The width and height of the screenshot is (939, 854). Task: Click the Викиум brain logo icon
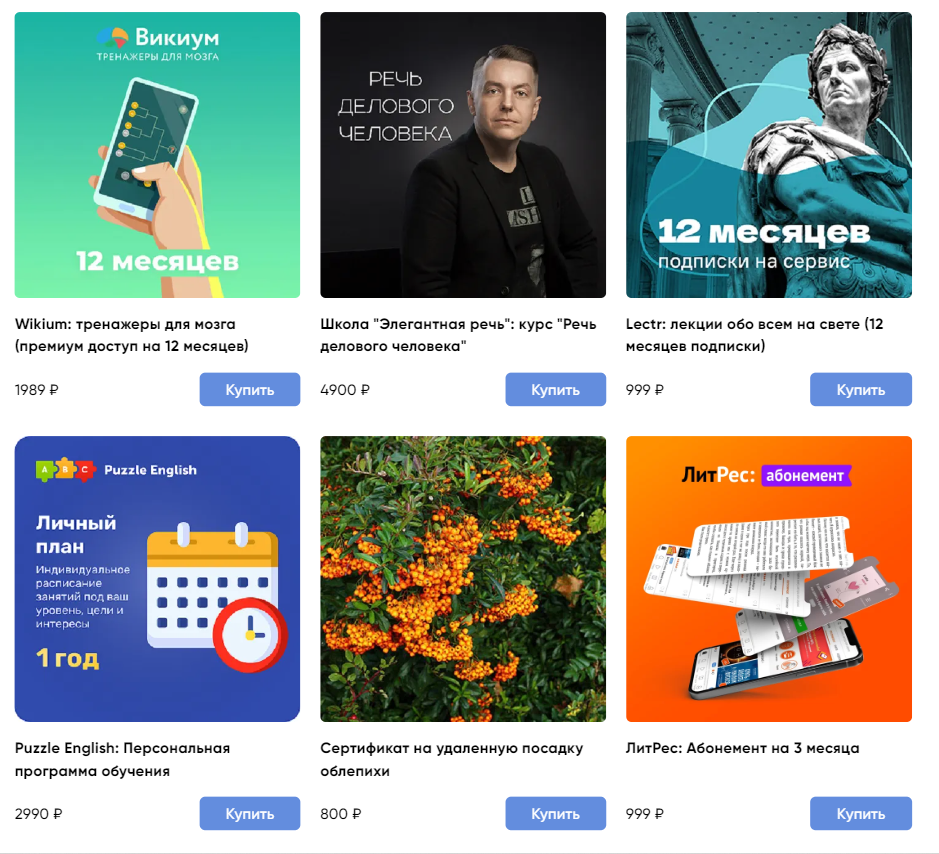tap(112, 37)
